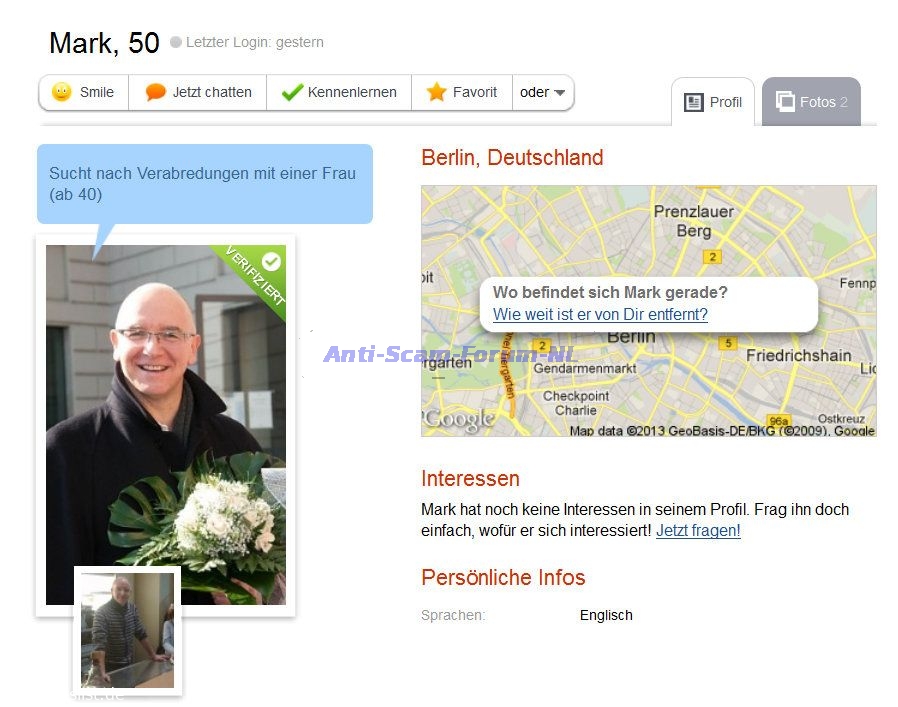
Task: Open the small second photo thumbnail
Action: pyautogui.click(x=128, y=630)
